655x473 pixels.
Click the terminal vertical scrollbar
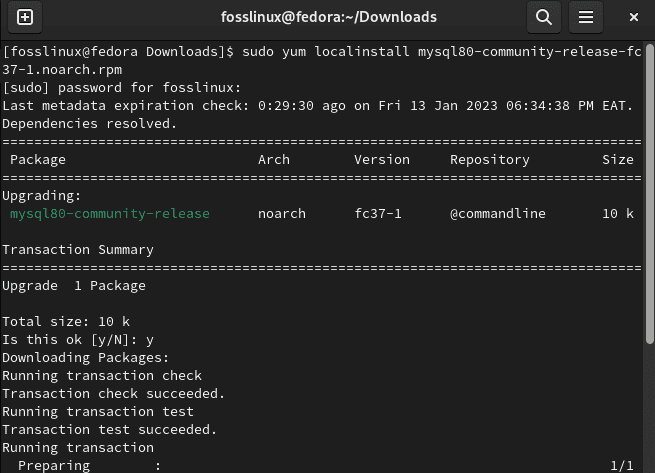[650, 194]
